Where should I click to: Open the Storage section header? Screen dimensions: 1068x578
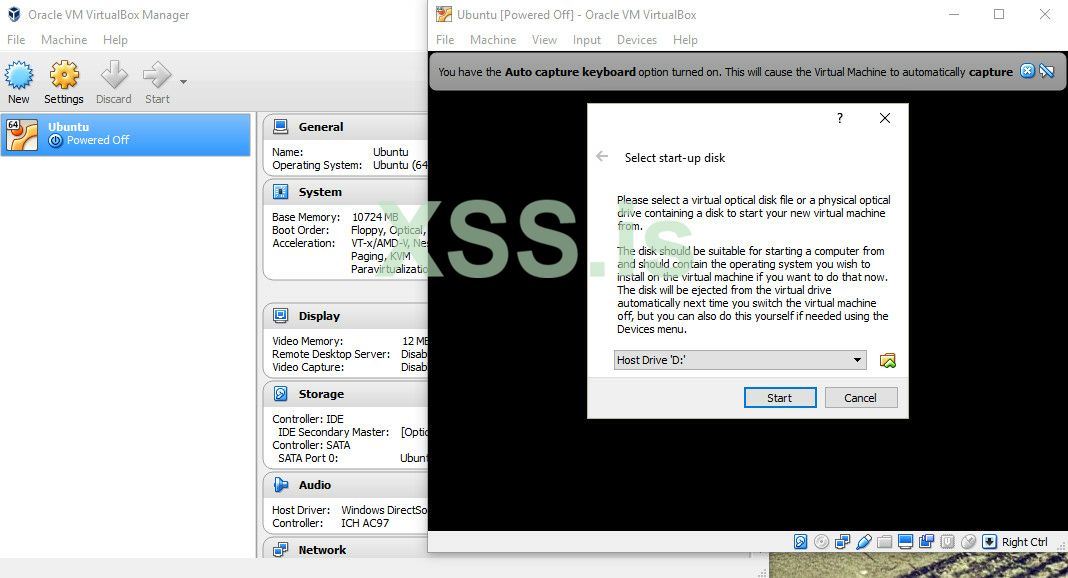321,394
